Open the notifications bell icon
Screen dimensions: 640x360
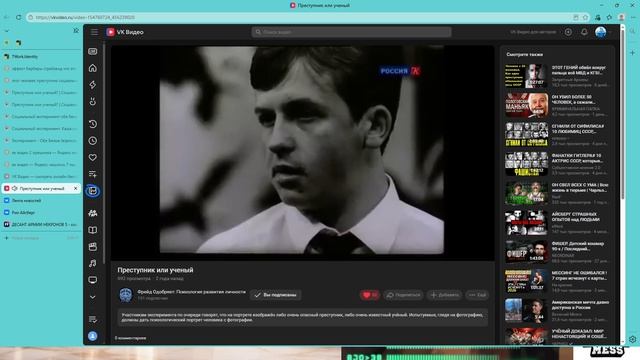[x=584, y=32]
